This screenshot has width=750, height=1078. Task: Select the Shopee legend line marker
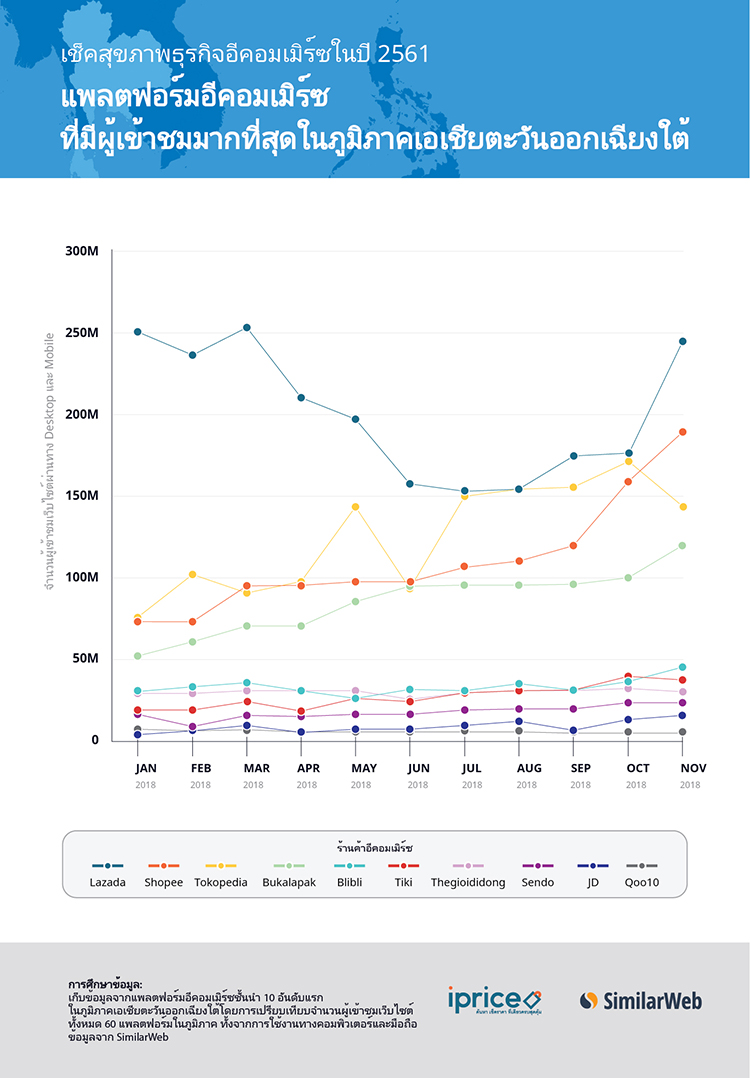[x=163, y=865]
